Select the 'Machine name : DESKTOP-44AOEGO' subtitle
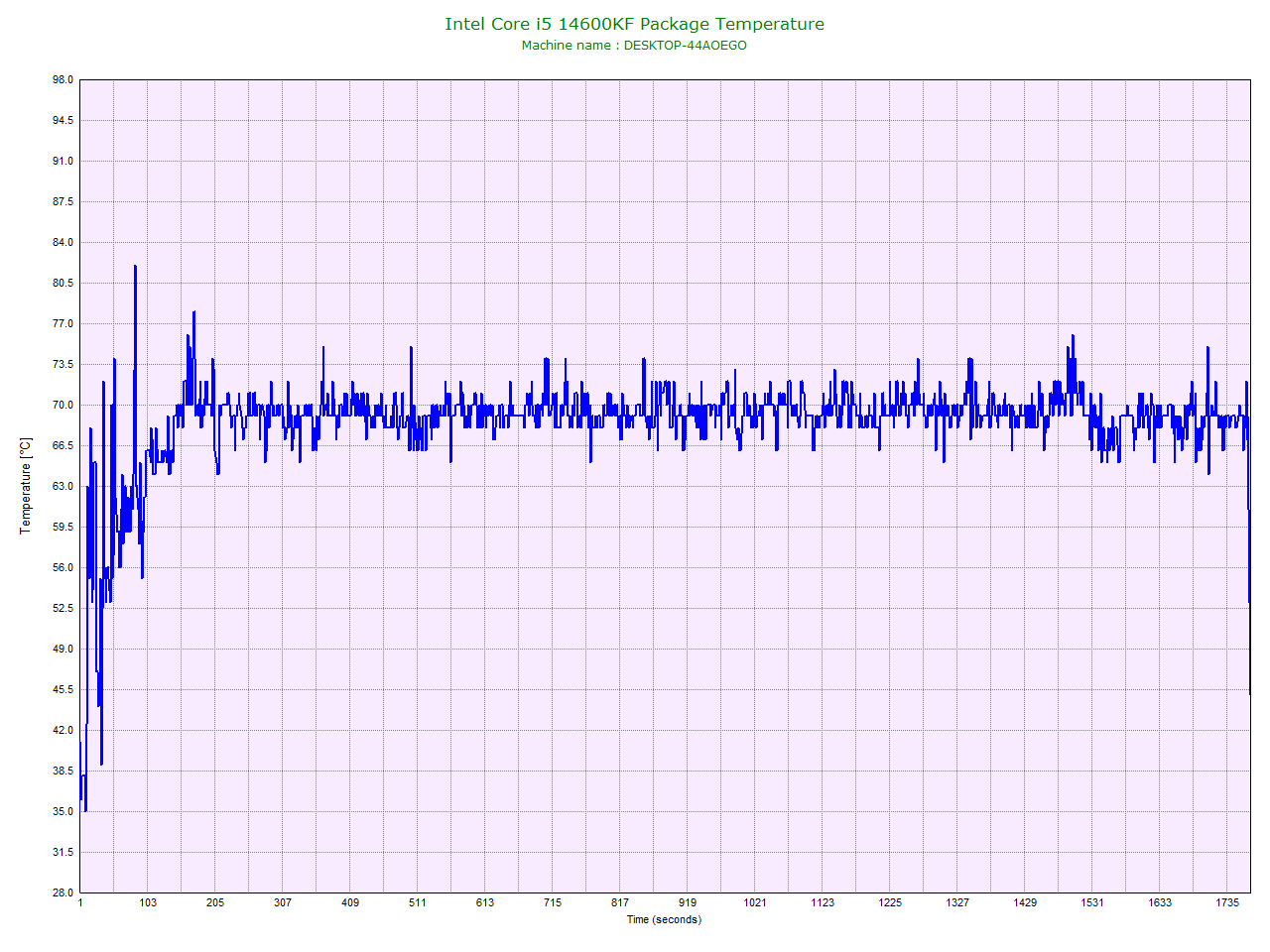The image size is (1270, 952). click(634, 46)
